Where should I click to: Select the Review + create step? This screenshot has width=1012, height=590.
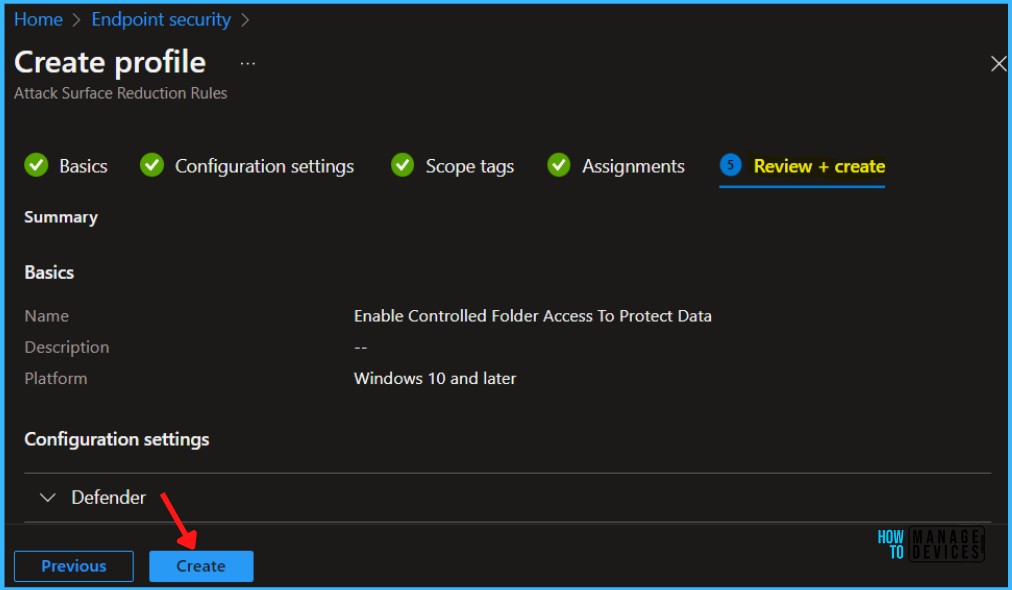click(x=819, y=167)
